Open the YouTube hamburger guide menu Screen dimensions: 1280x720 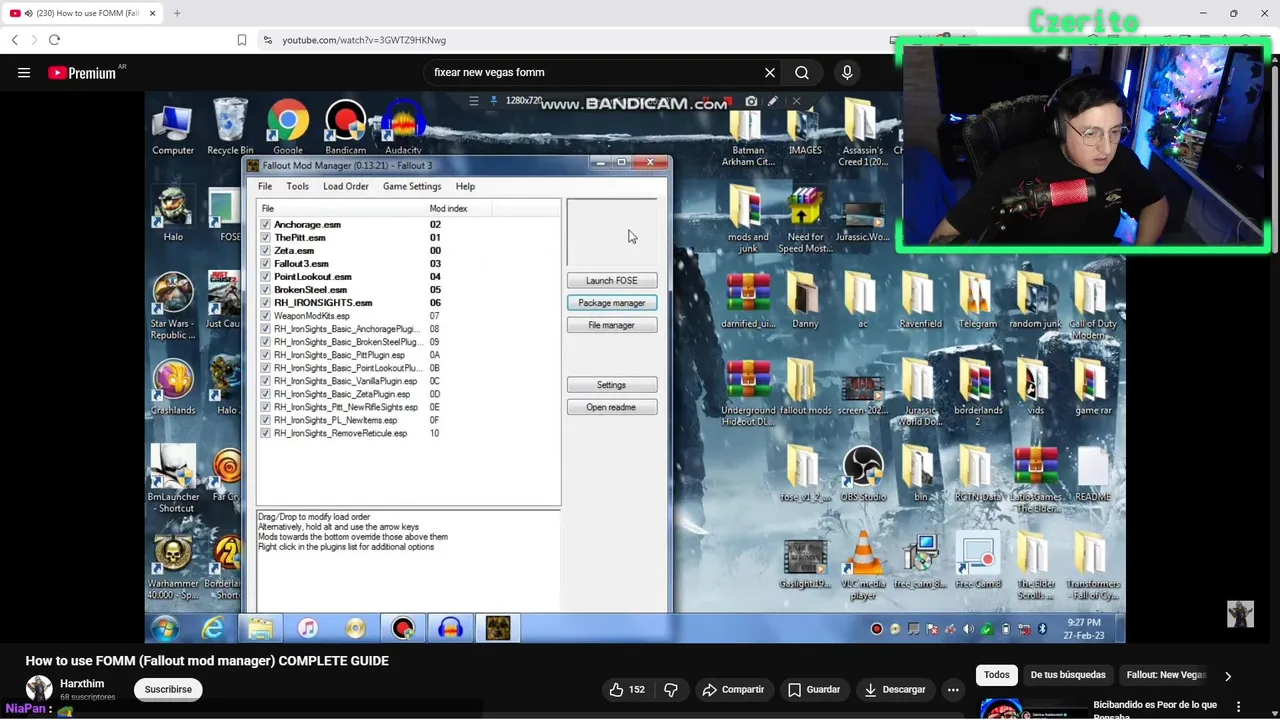click(x=24, y=72)
